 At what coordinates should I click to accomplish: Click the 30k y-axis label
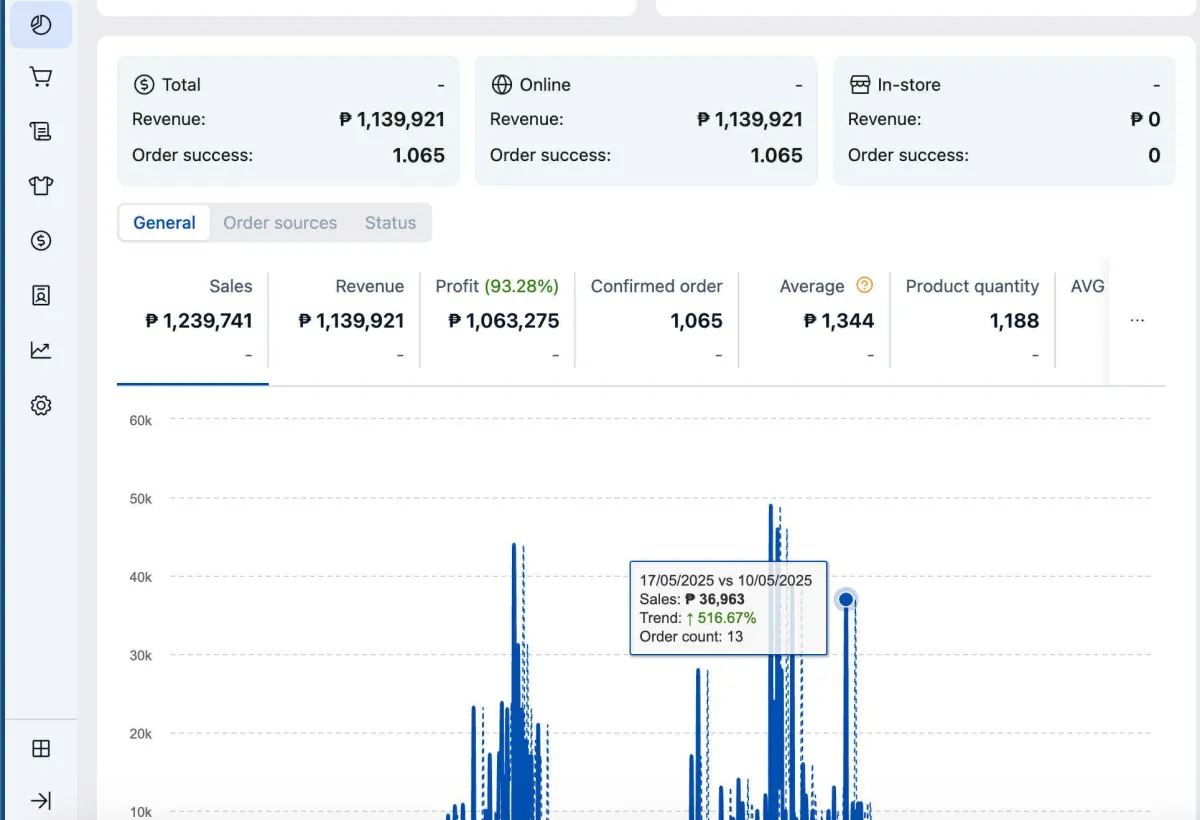point(140,655)
